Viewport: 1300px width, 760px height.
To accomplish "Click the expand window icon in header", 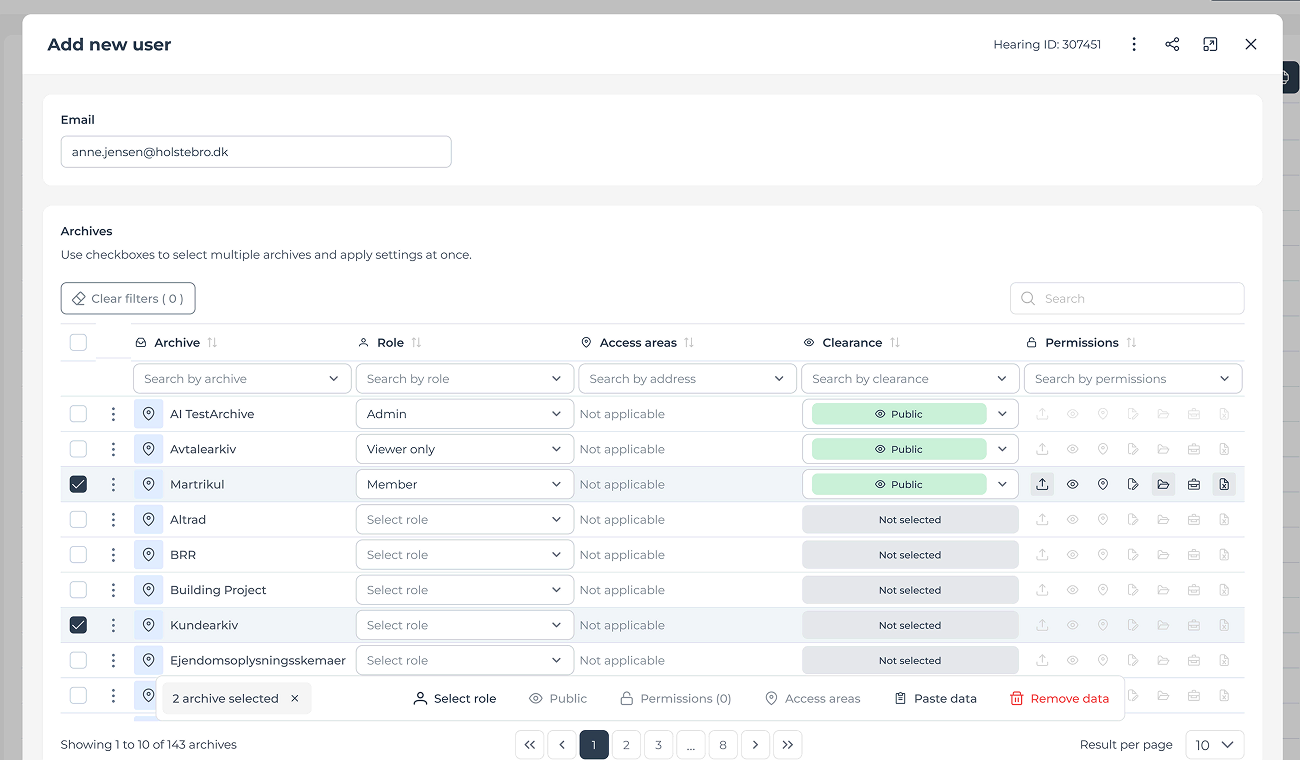I will pyautogui.click(x=1210, y=44).
